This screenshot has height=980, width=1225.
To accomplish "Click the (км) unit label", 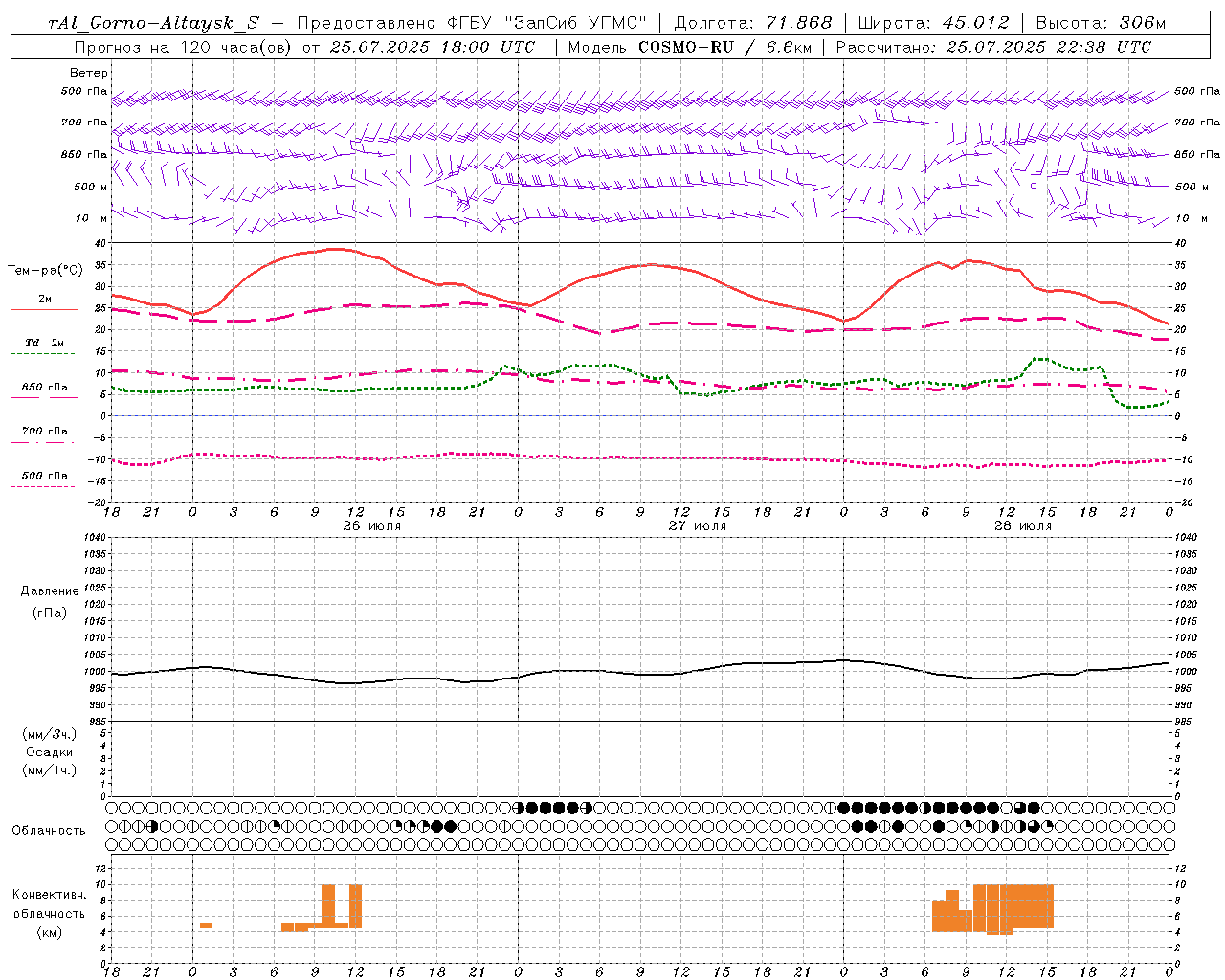I will pyautogui.click(x=50, y=932).
